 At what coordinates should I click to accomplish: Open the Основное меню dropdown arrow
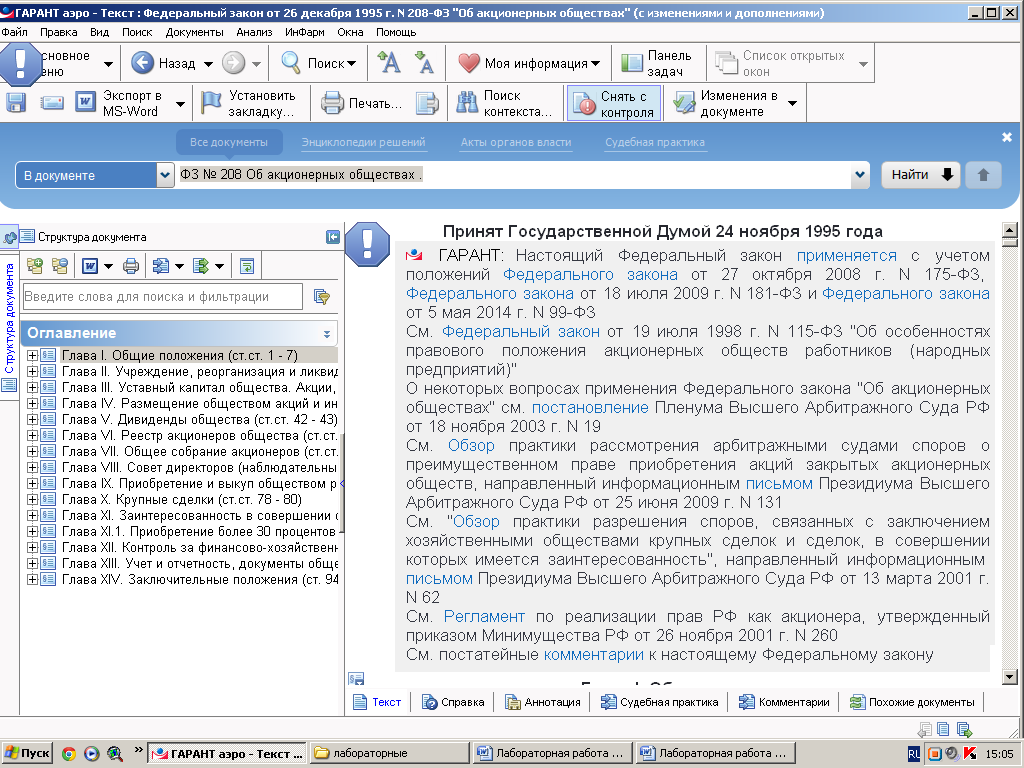click(108, 64)
